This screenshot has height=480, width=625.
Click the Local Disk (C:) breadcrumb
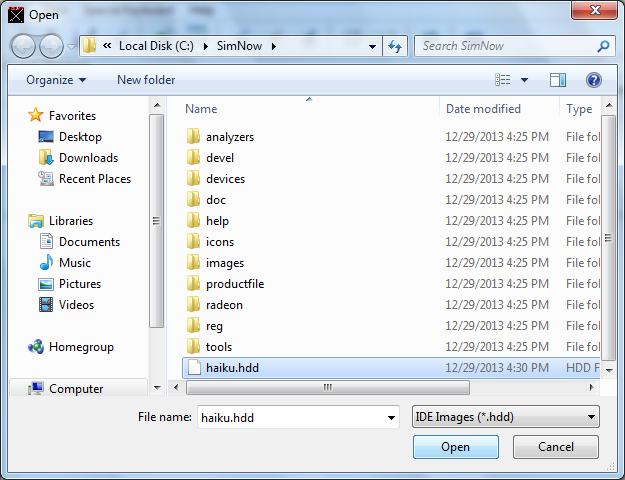point(156,46)
